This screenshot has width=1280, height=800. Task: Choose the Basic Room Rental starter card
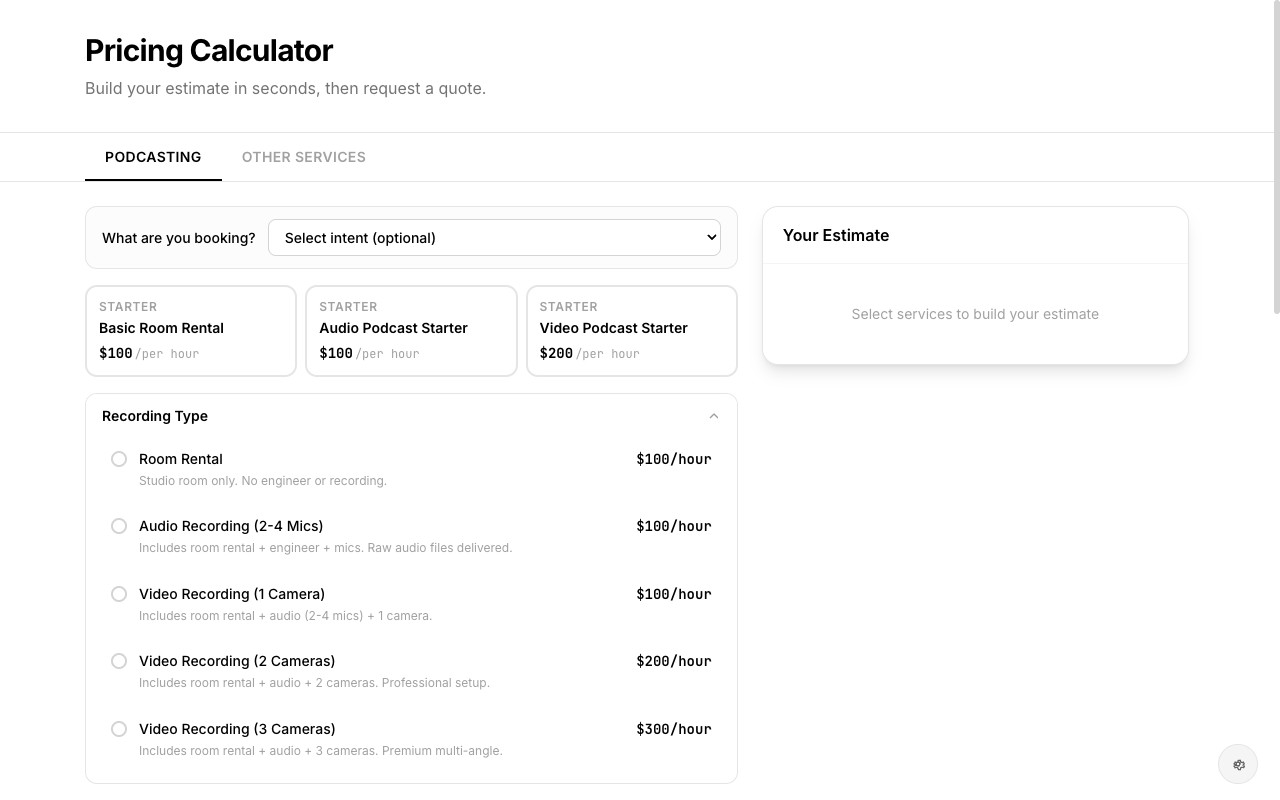tap(191, 331)
